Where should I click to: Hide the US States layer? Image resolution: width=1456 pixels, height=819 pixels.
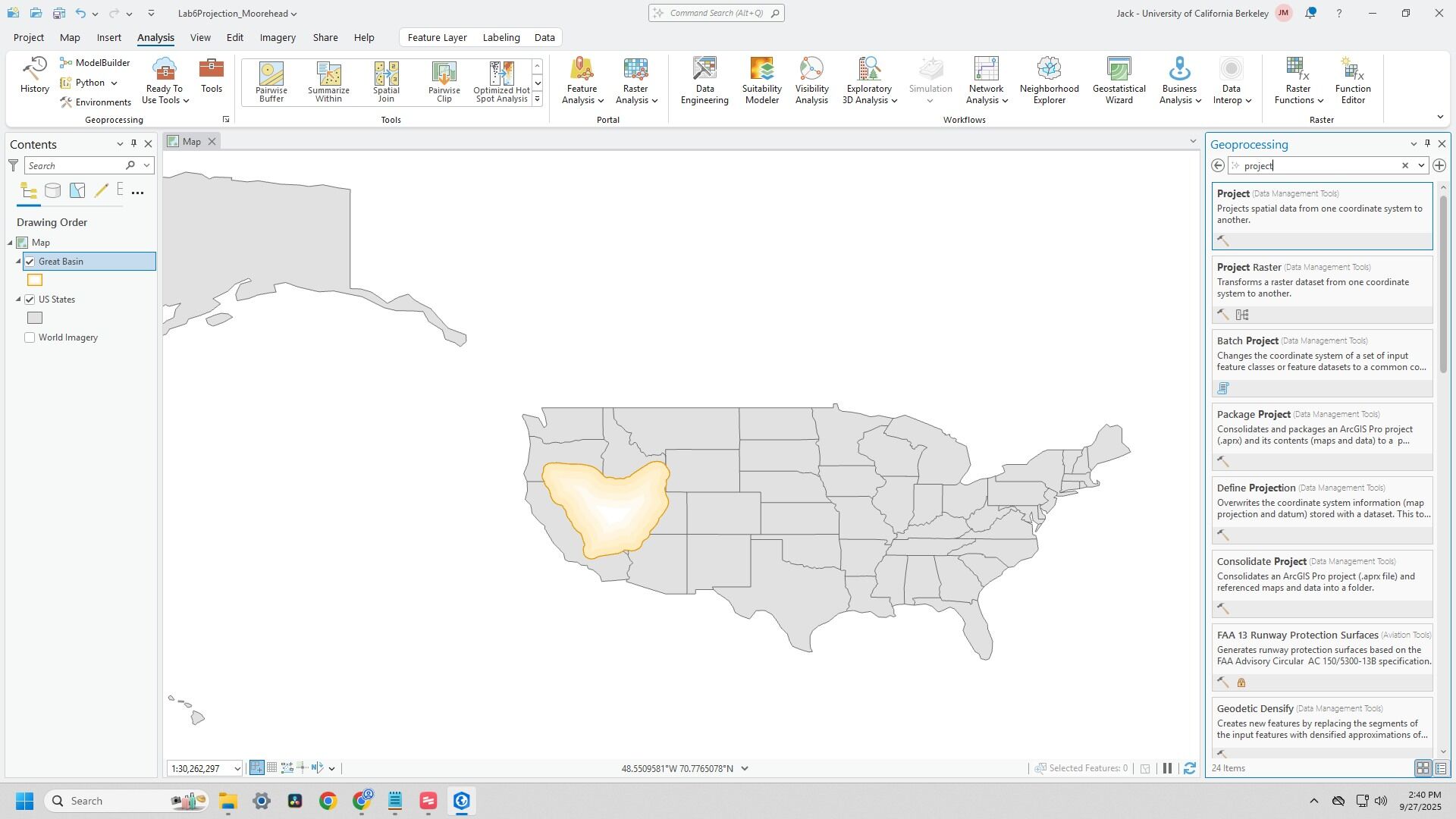pyautogui.click(x=30, y=300)
